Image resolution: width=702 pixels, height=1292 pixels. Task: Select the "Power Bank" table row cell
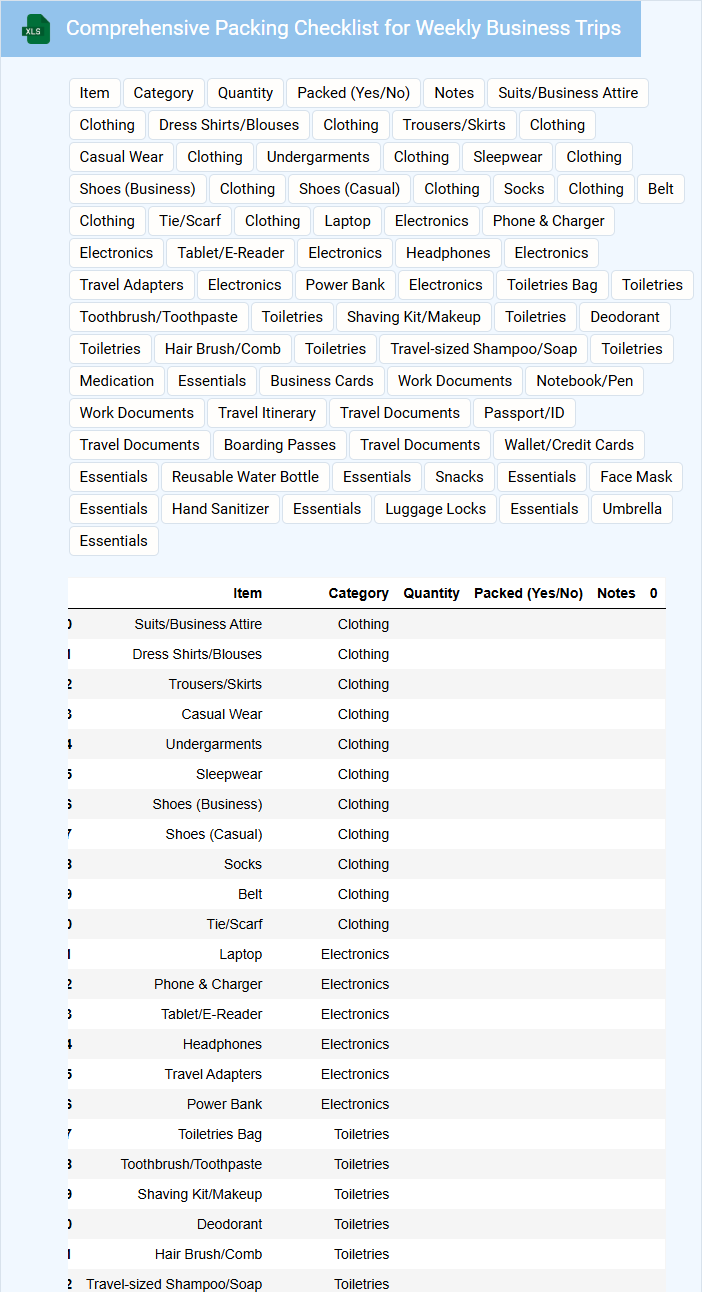225,1104
